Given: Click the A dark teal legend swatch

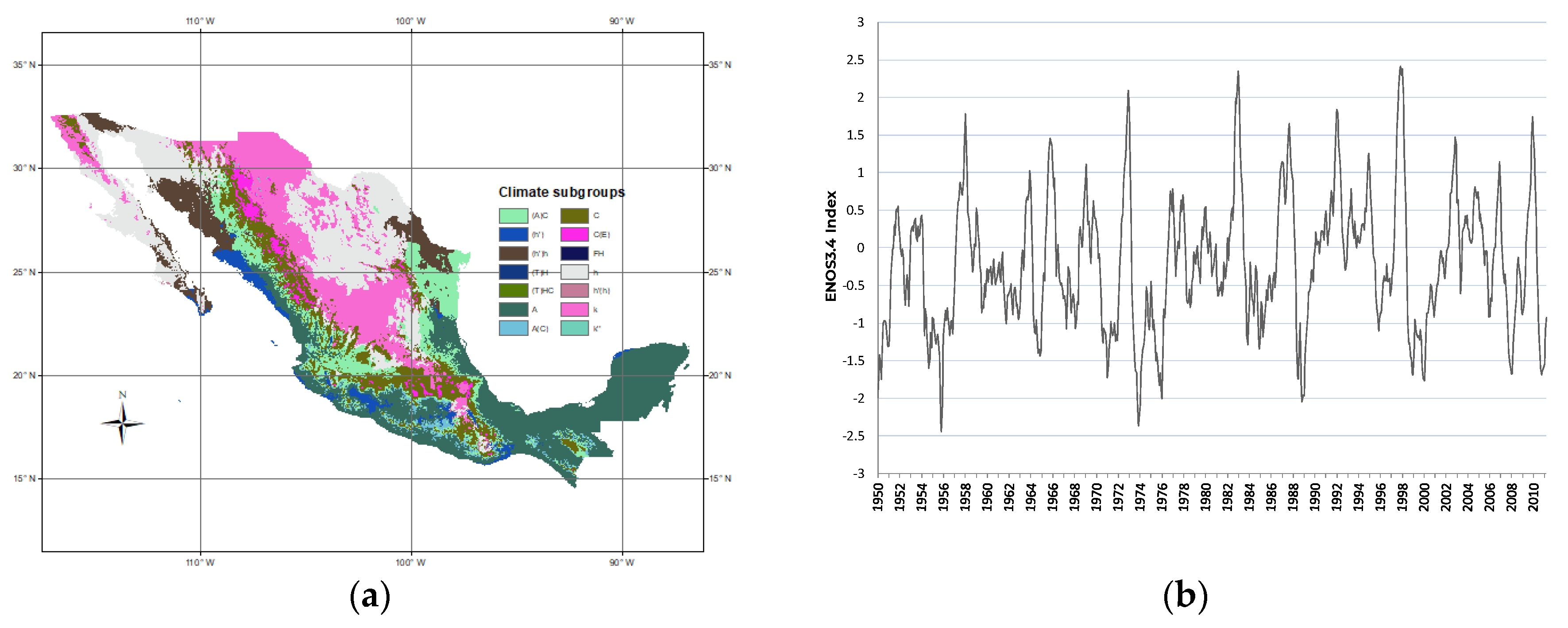Looking at the screenshot, I should click(513, 310).
